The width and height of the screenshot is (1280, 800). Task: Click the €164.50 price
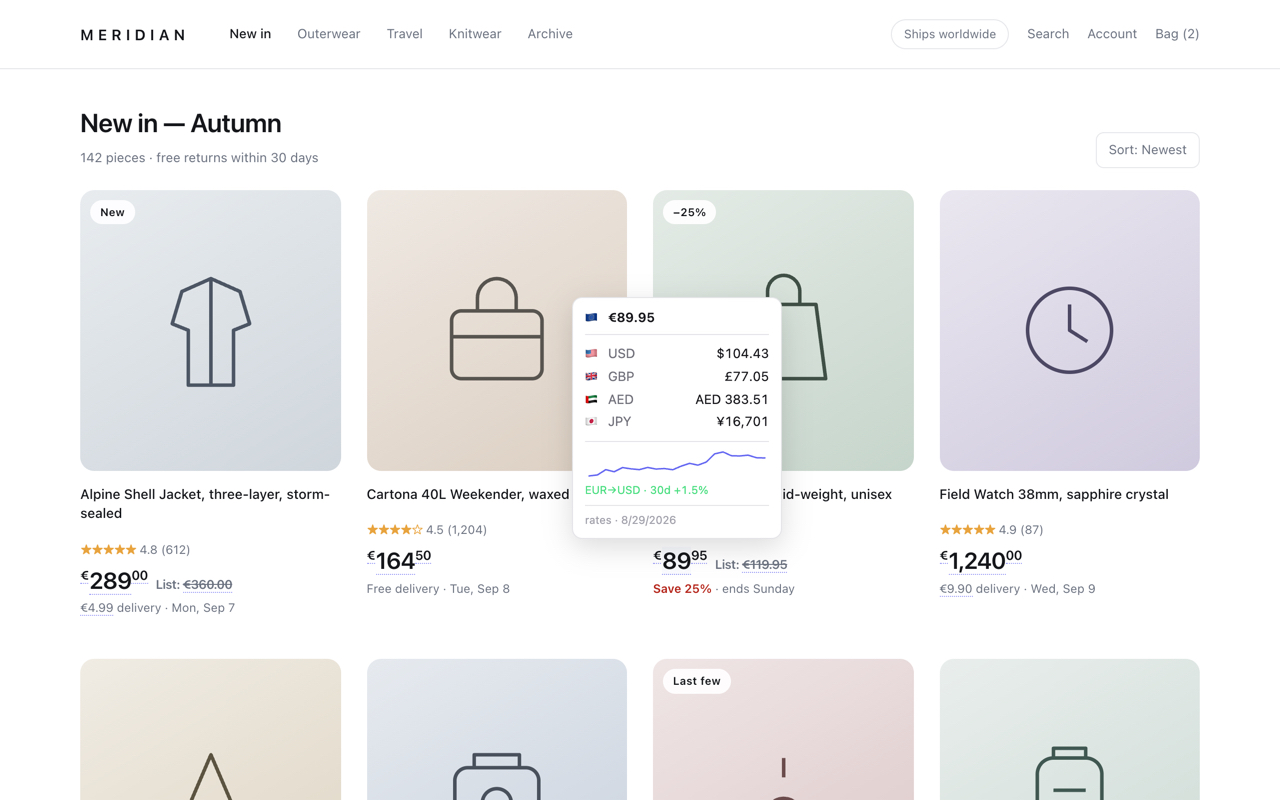pos(399,560)
